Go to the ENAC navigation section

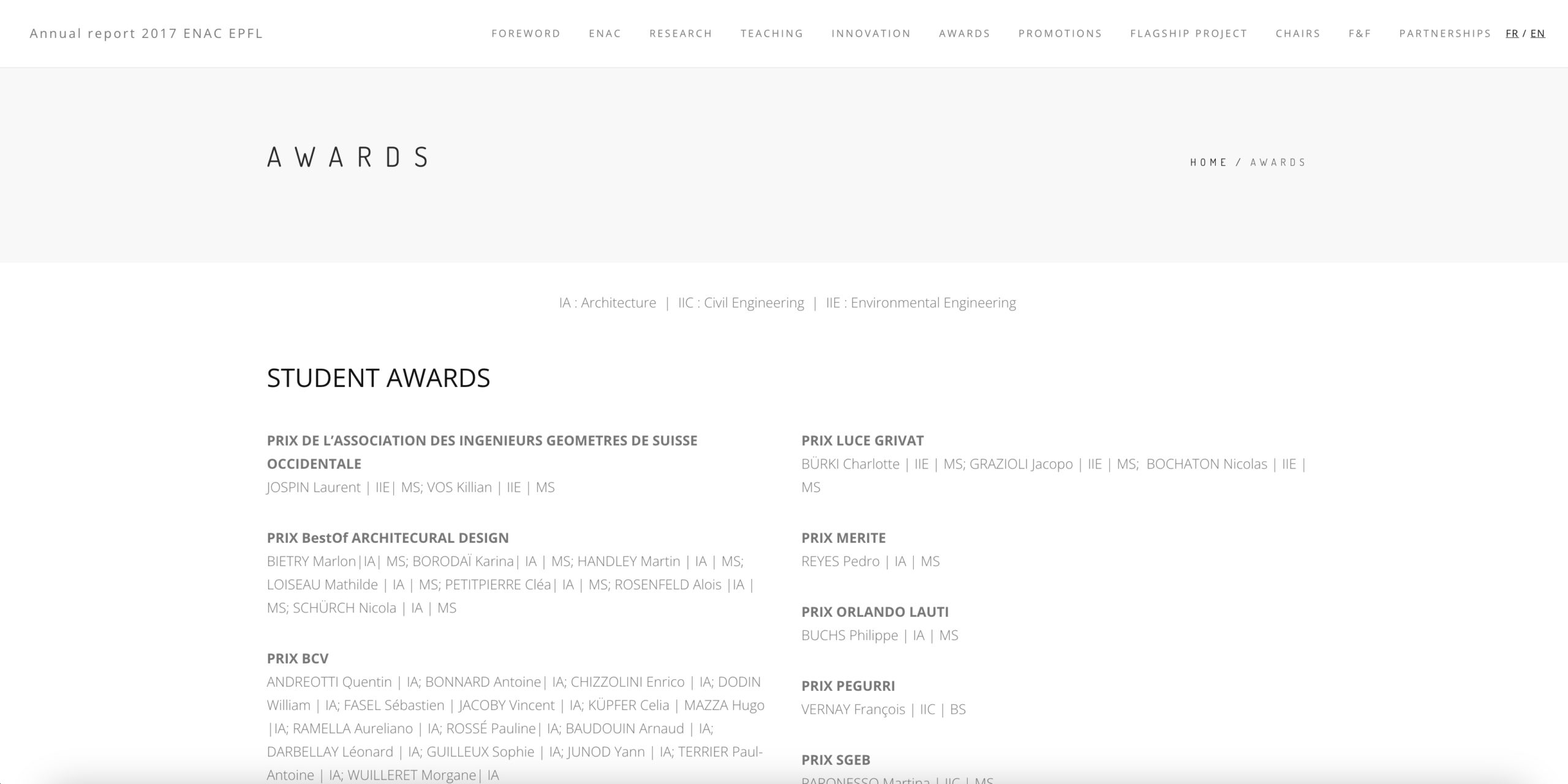[605, 34]
